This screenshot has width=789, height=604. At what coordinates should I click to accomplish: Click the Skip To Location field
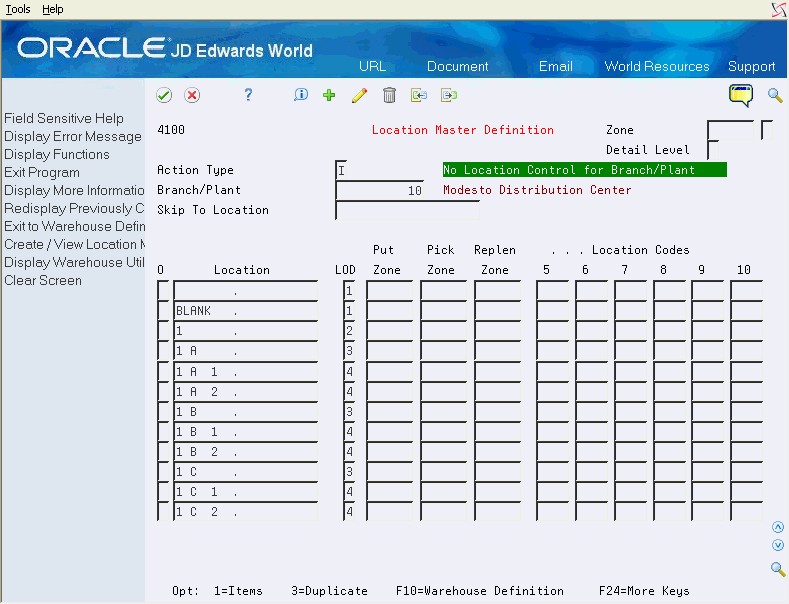tap(407, 210)
